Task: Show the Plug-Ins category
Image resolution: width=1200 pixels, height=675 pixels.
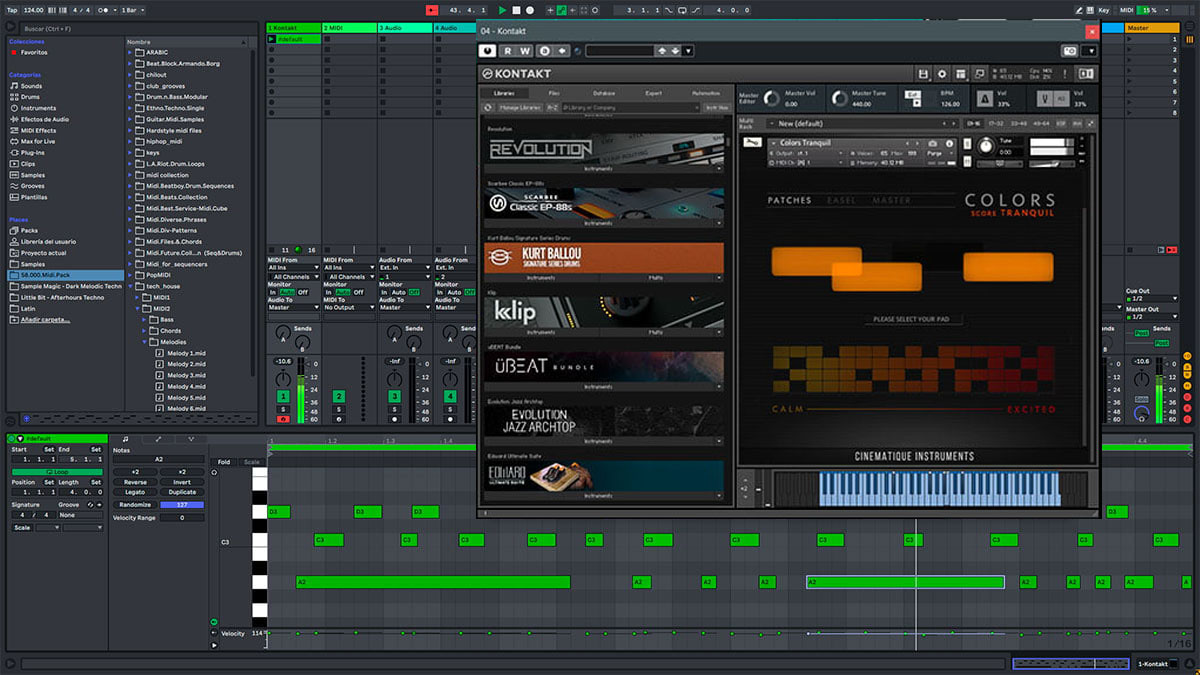Action: click(33, 153)
